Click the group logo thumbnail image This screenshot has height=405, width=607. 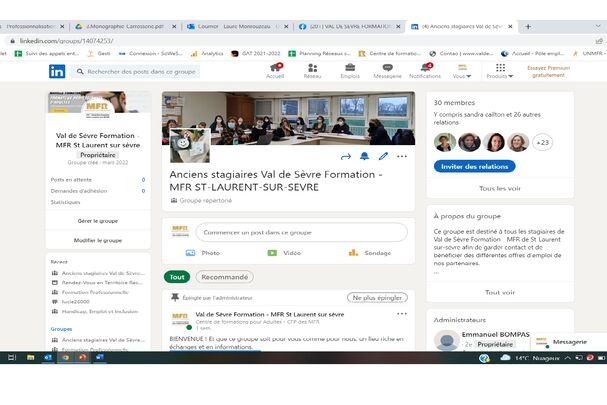190,146
